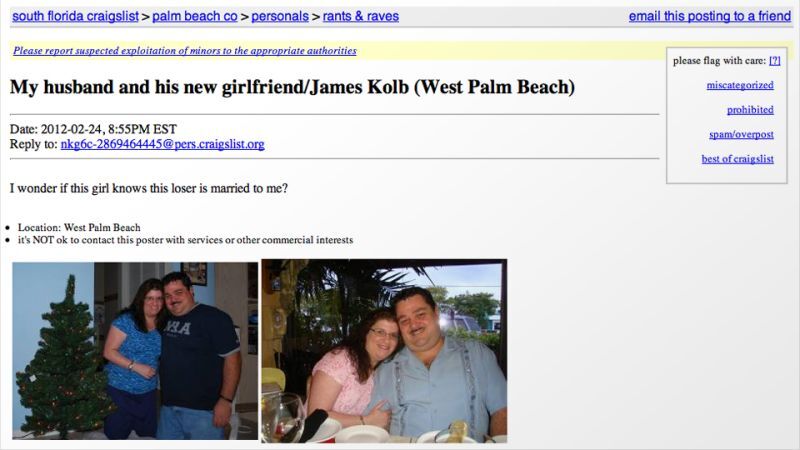Image resolution: width=800 pixels, height=450 pixels.
Task: Nominate the post for best of craigslist
Action: tap(737, 159)
